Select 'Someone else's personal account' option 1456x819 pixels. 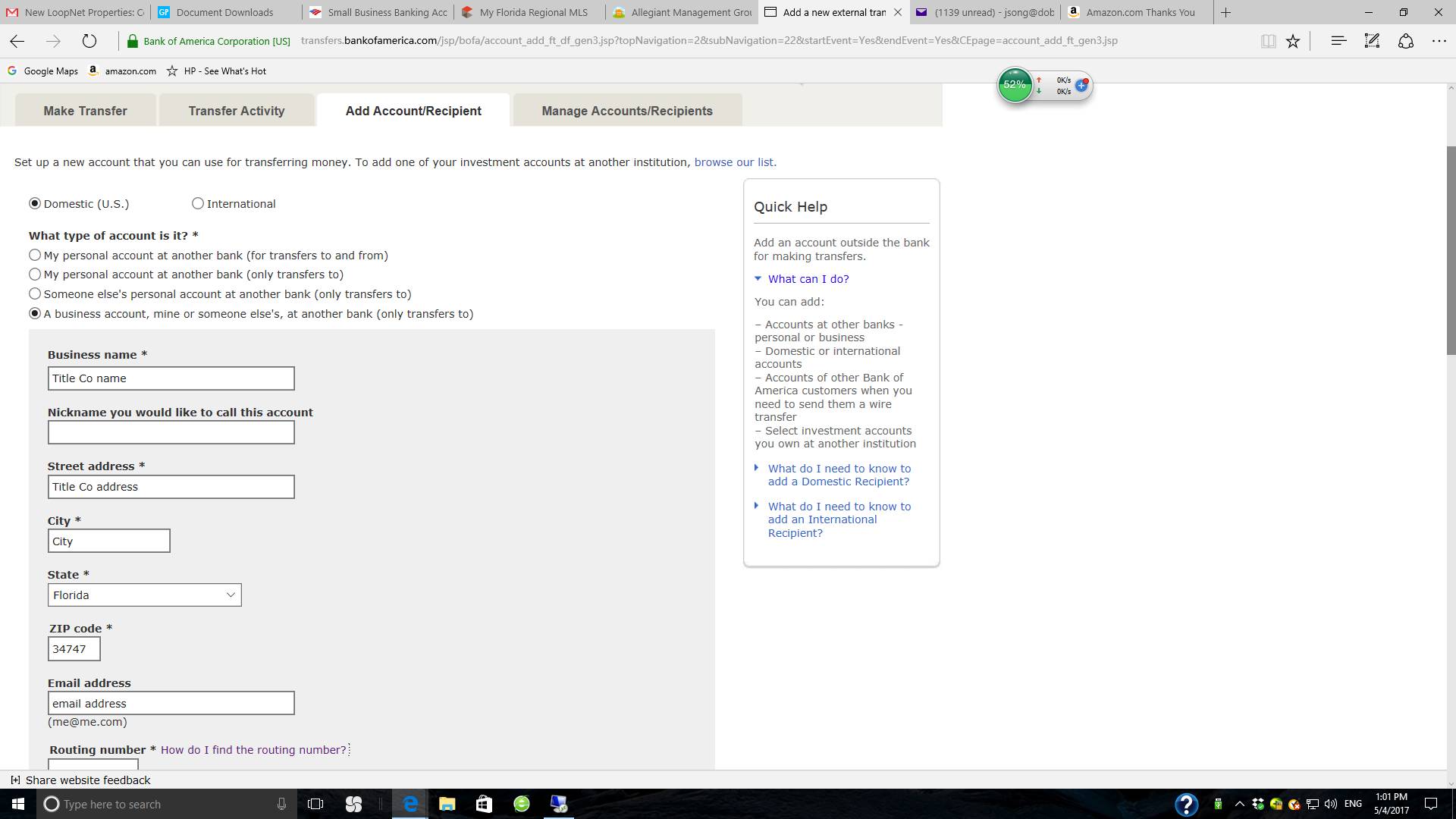pyautogui.click(x=35, y=293)
